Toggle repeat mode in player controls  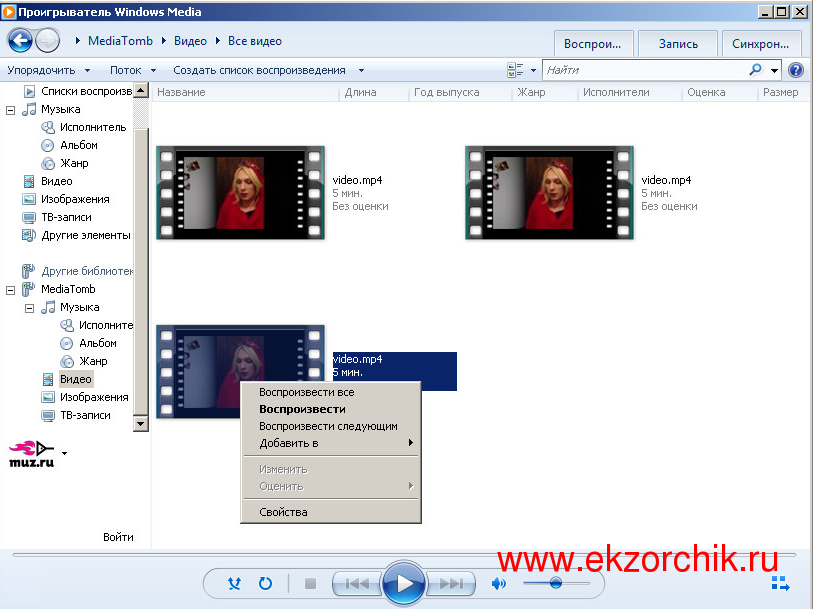tap(265, 584)
